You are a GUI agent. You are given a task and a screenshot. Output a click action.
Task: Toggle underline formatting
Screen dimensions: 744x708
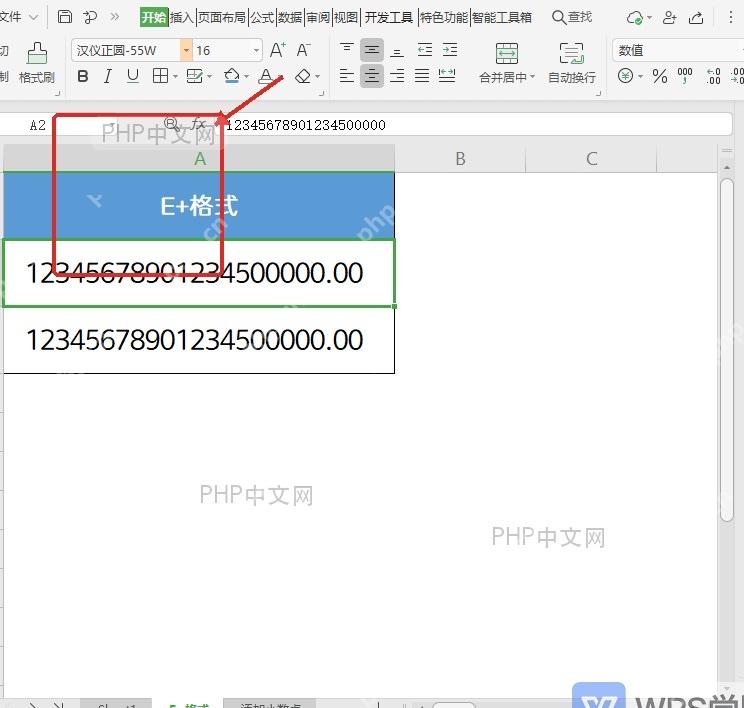133,76
